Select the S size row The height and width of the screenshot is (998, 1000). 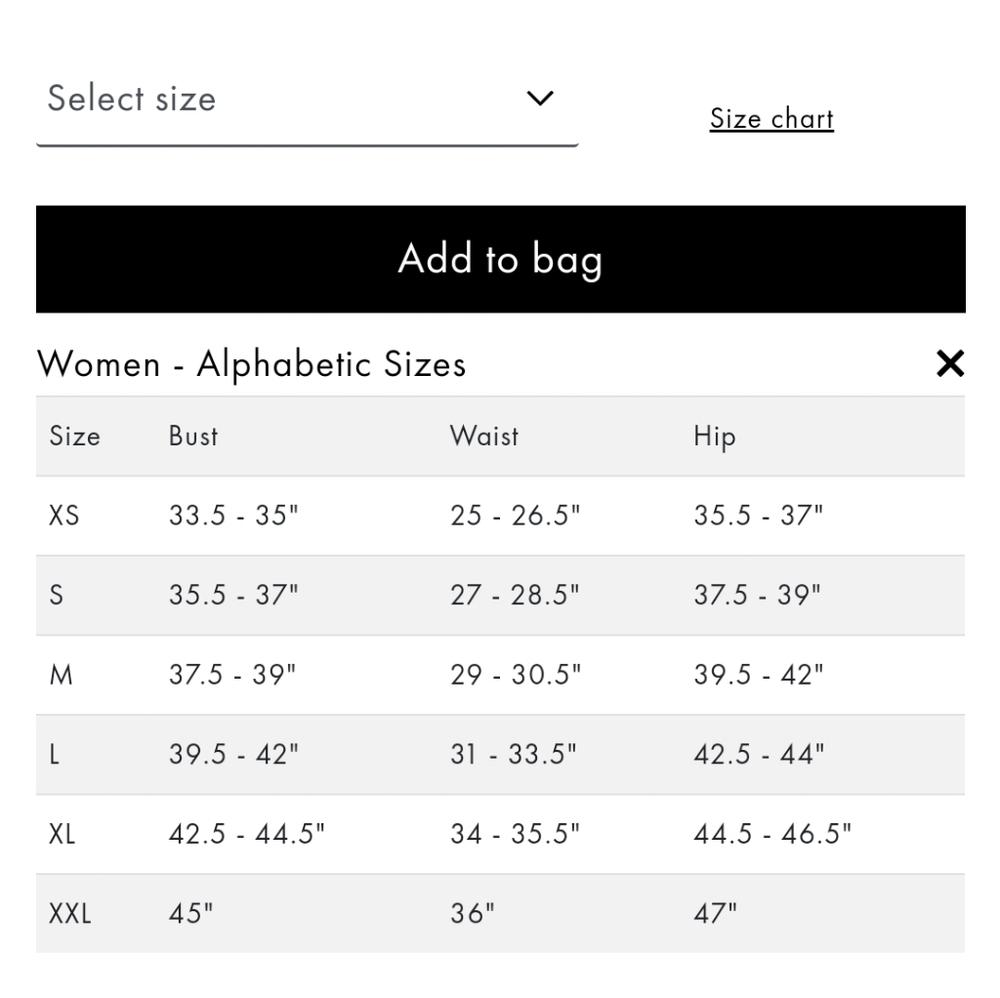coord(501,595)
